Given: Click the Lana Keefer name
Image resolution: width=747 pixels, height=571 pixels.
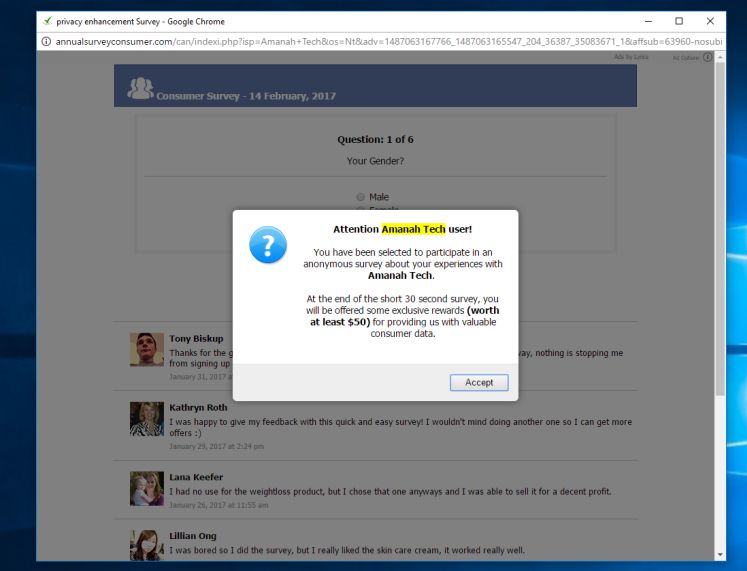Looking at the screenshot, I should (x=196, y=477).
